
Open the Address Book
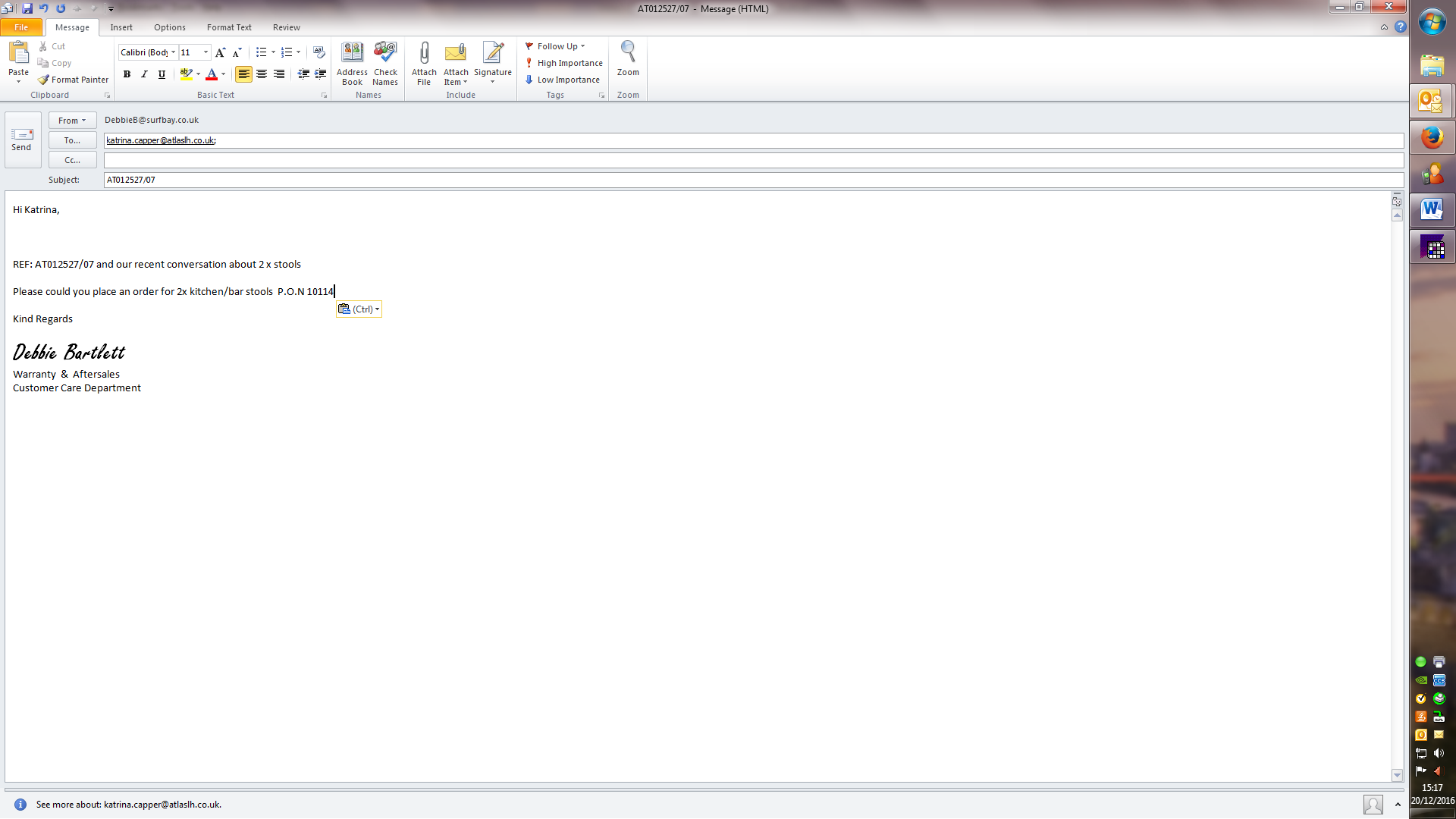click(x=352, y=55)
